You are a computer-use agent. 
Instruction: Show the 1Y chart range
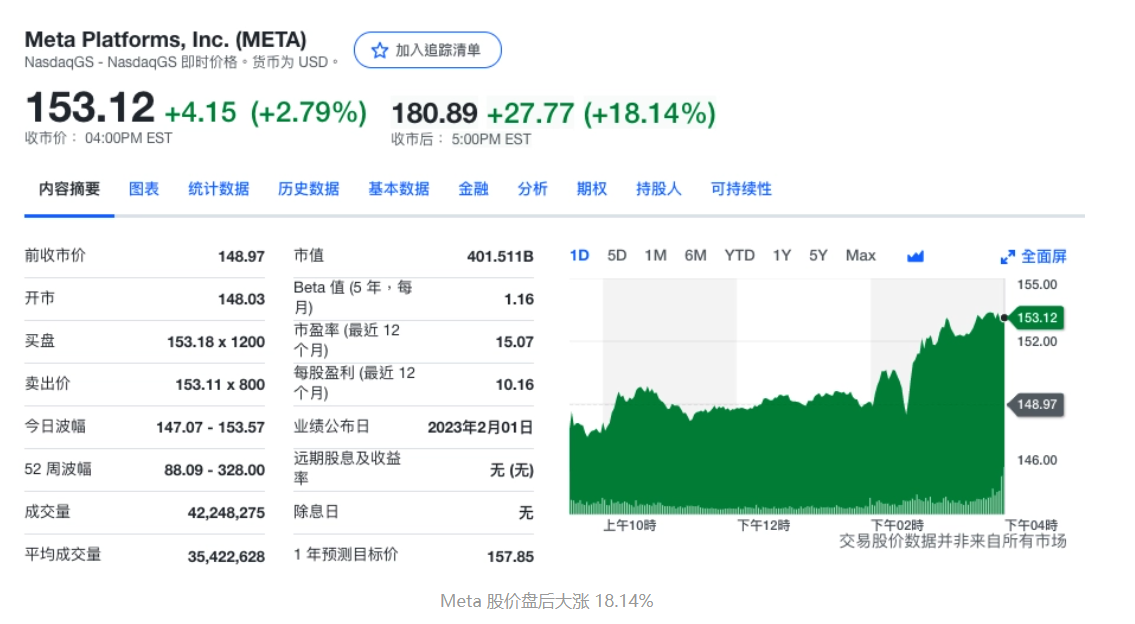(781, 256)
